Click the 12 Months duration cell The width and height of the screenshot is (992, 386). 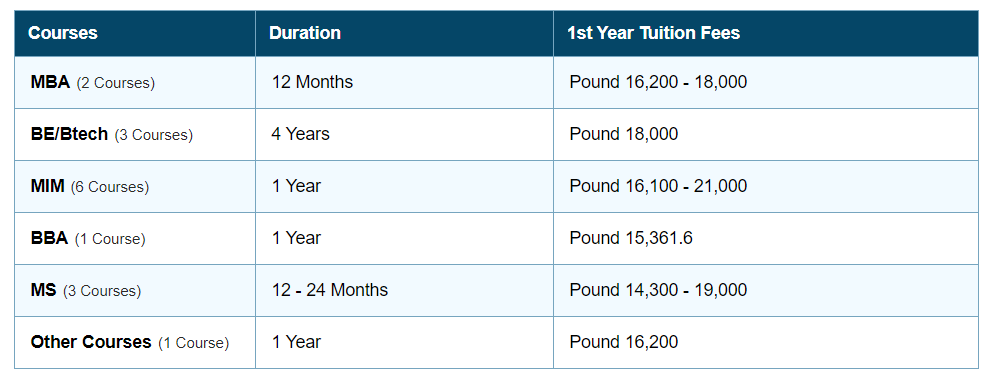click(313, 82)
